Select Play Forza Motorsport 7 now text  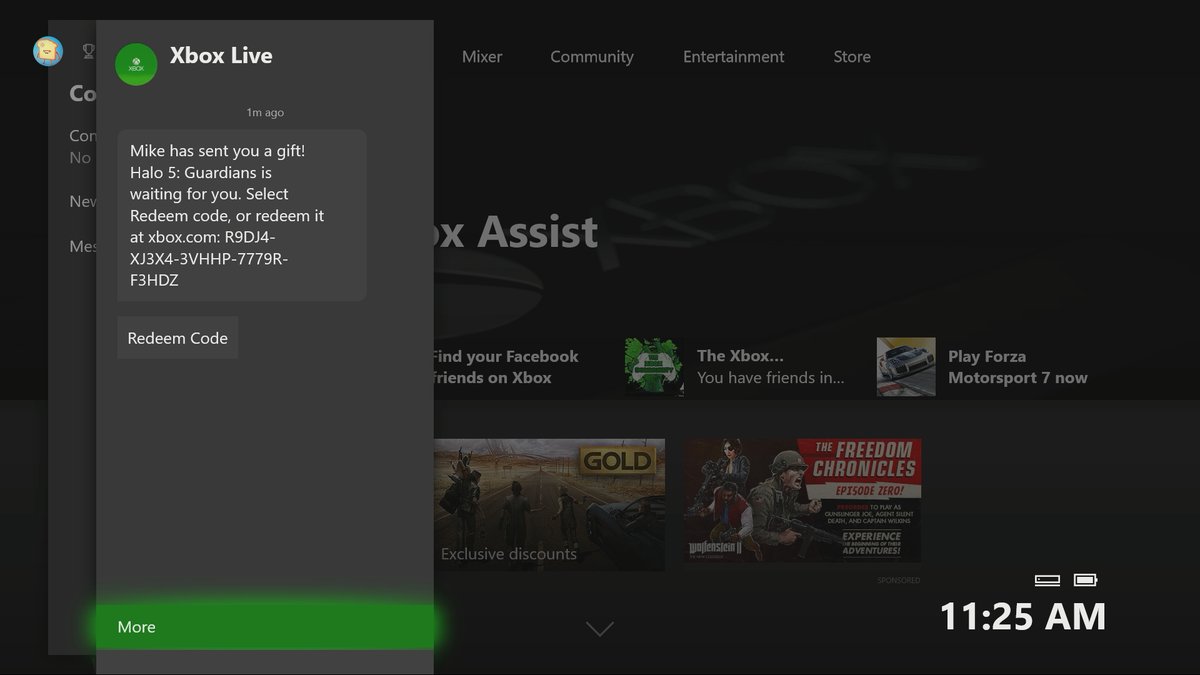(1018, 367)
